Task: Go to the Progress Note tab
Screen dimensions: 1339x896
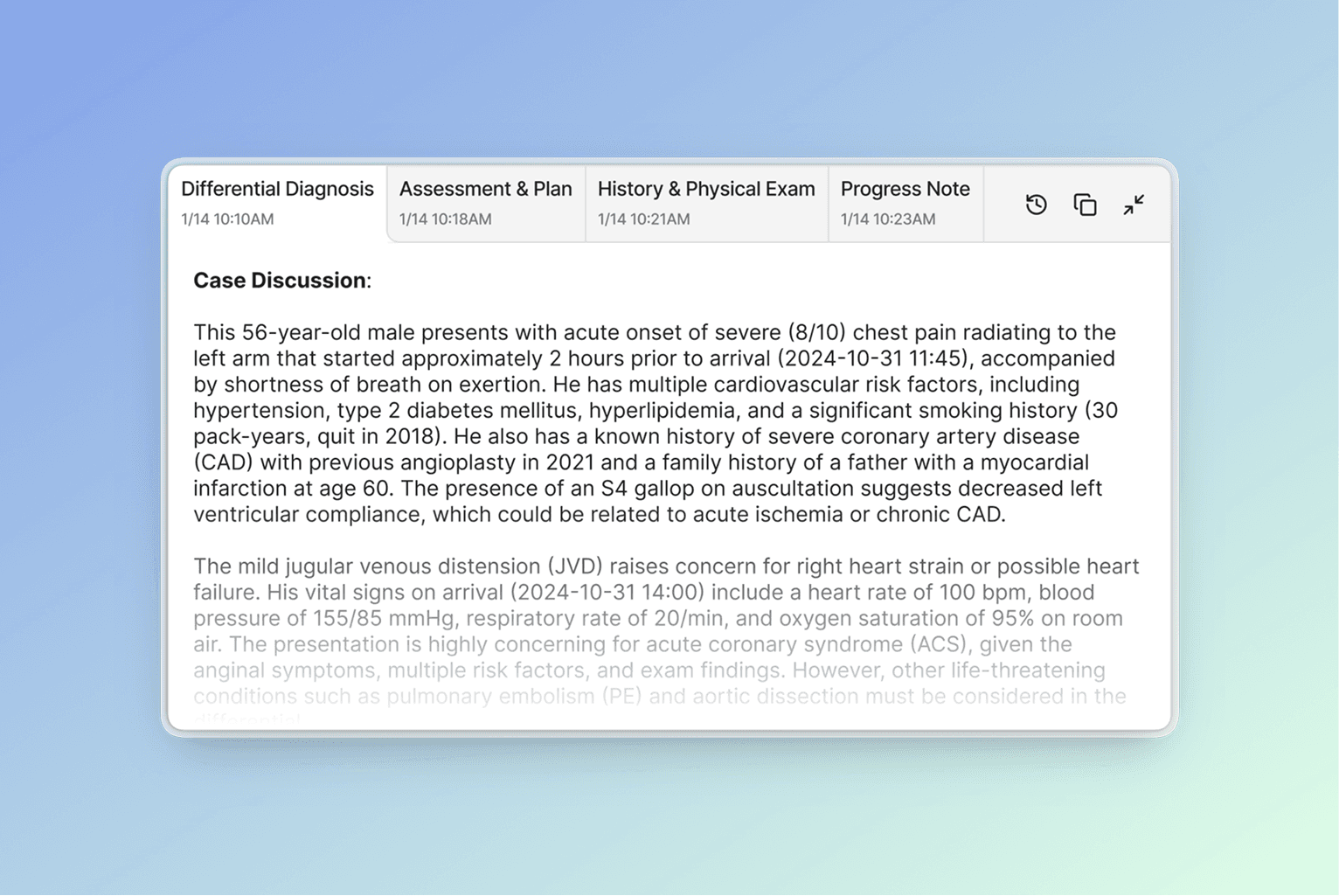Action: pyautogui.click(x=905, y=203)
